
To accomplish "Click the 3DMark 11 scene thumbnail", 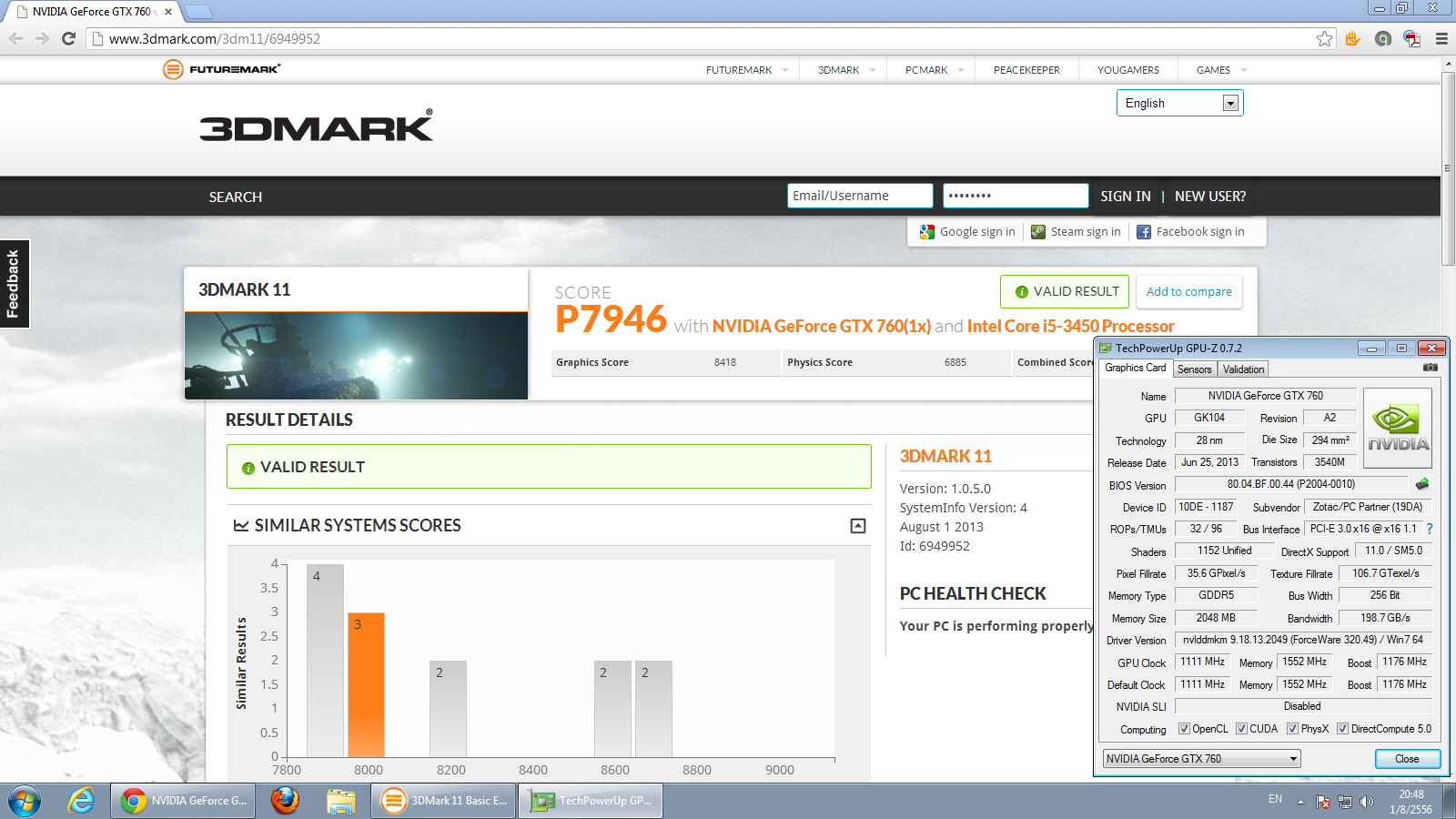I will (356, 356).
